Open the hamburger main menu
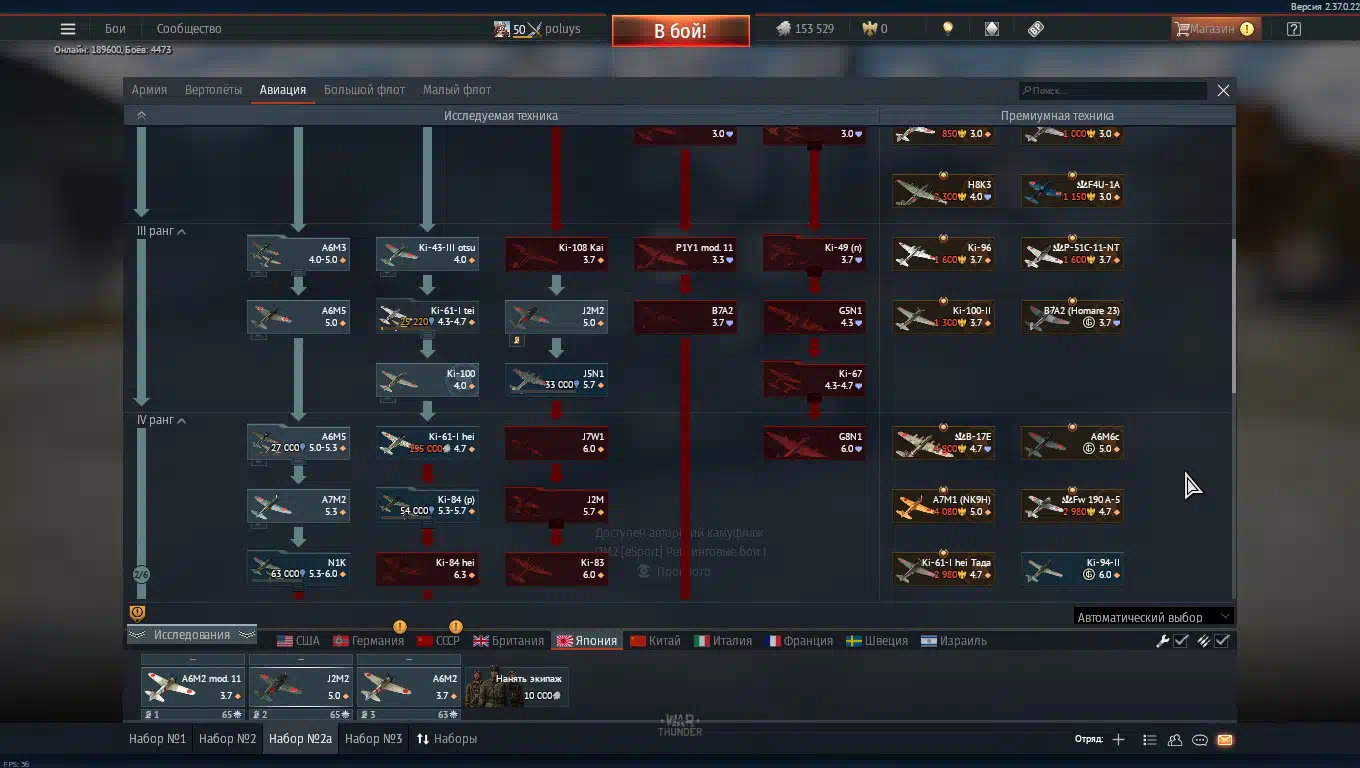 (68, 29)
